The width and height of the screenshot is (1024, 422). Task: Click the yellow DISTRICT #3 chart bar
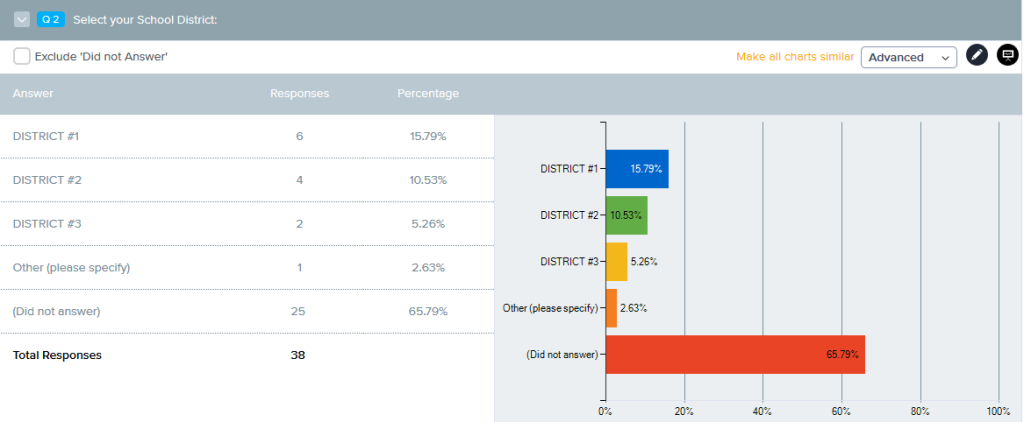coord(616,262)
